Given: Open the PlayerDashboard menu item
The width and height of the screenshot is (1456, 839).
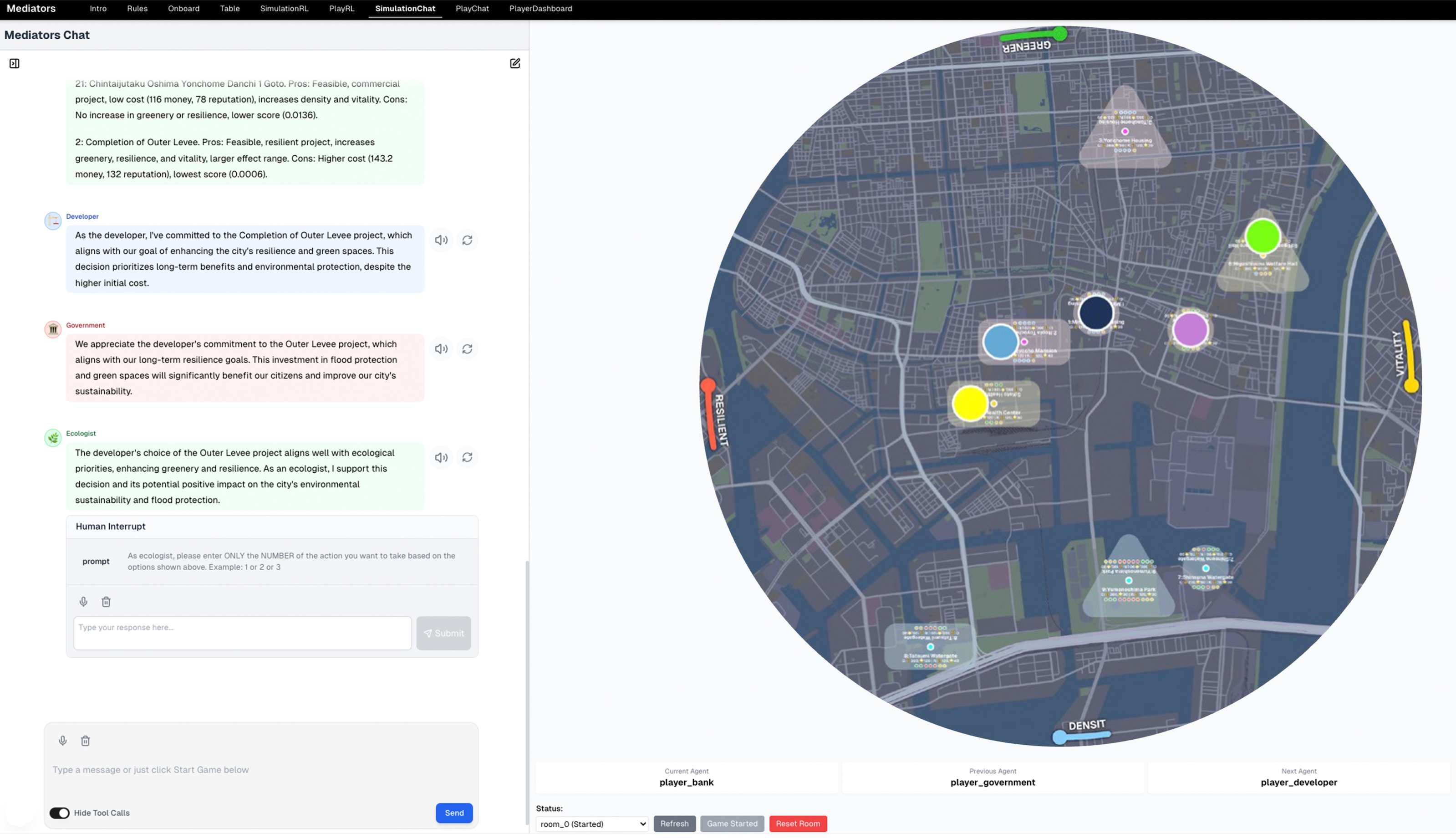Looking at the screenshot, I should point(540,9).
